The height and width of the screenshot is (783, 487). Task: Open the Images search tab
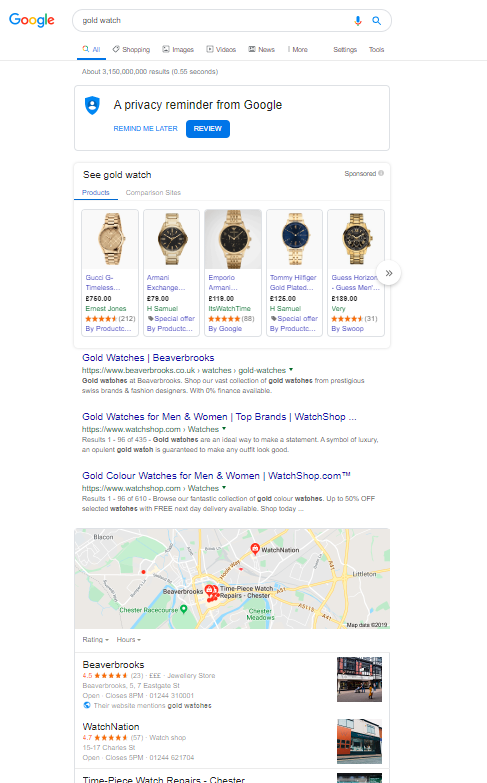tap(178, 49)
